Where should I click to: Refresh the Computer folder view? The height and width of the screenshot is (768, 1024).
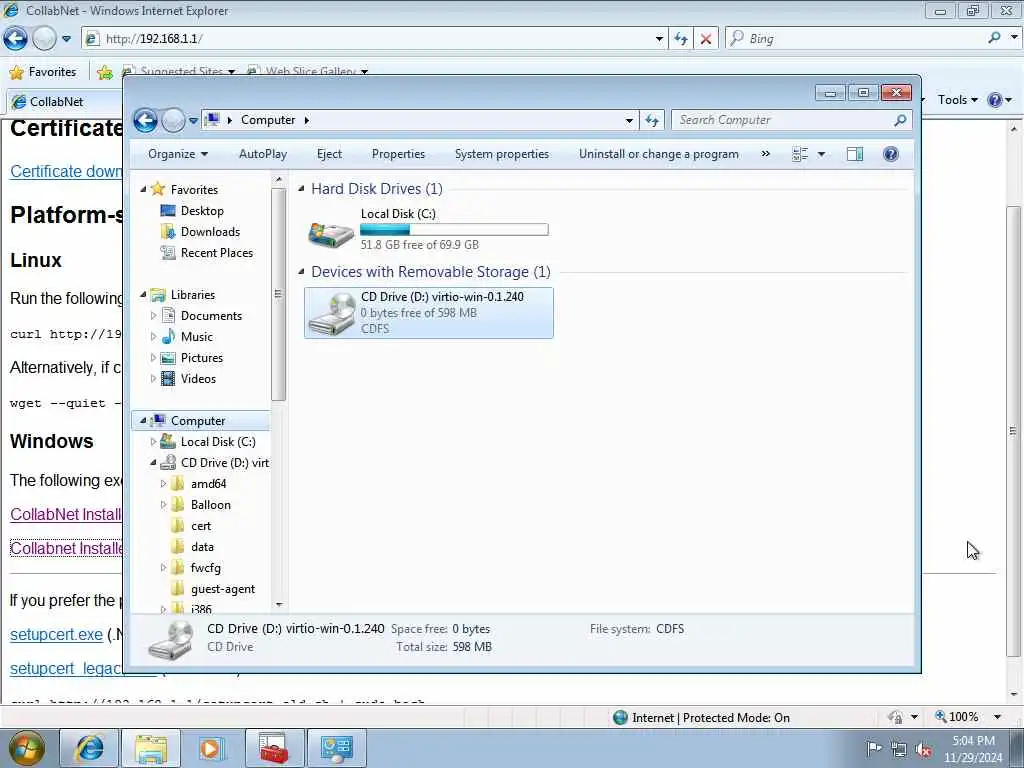tap(652, 120)
